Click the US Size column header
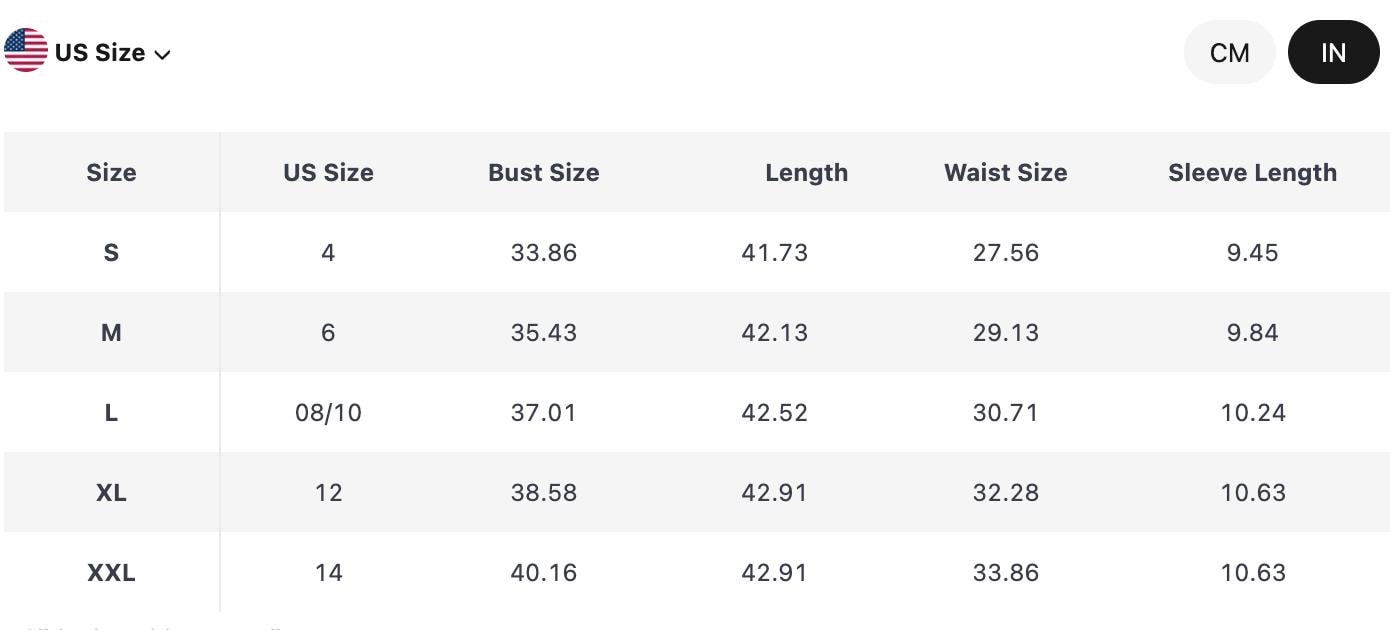The height and width of the screenshot is (630, 1390). (x=328, y=172)
